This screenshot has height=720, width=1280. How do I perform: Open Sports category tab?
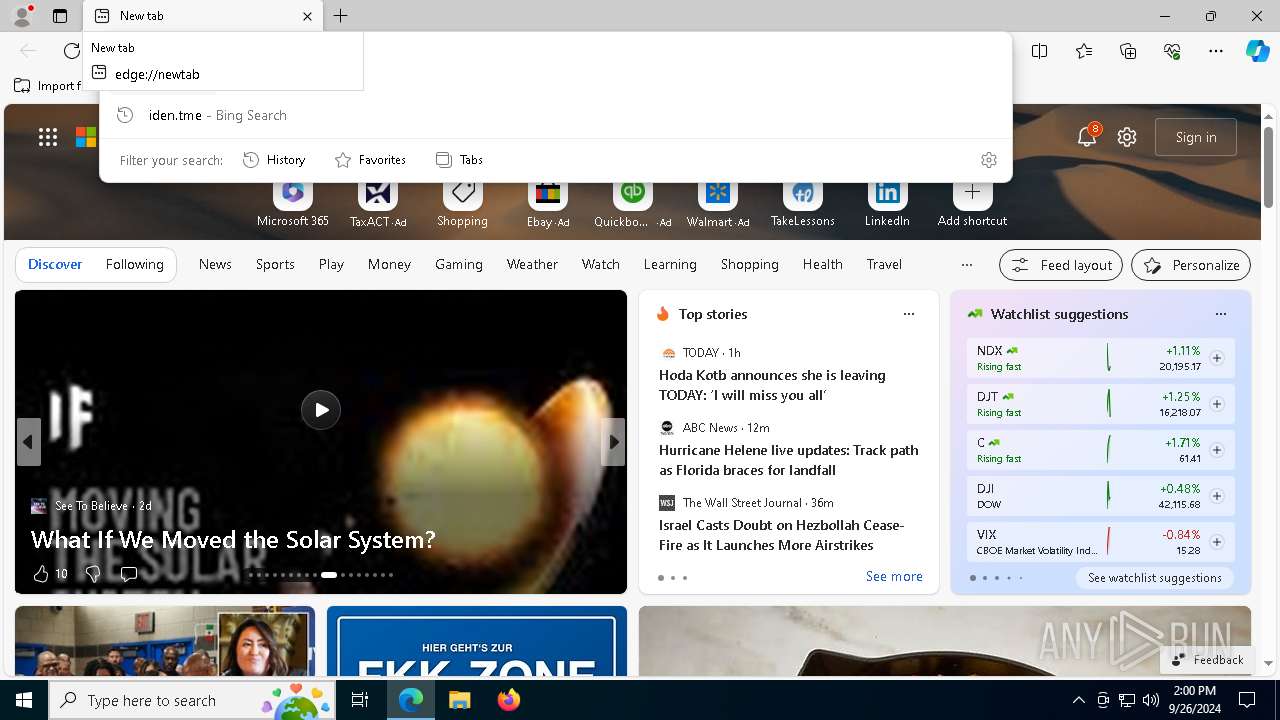tap(275, 264)
